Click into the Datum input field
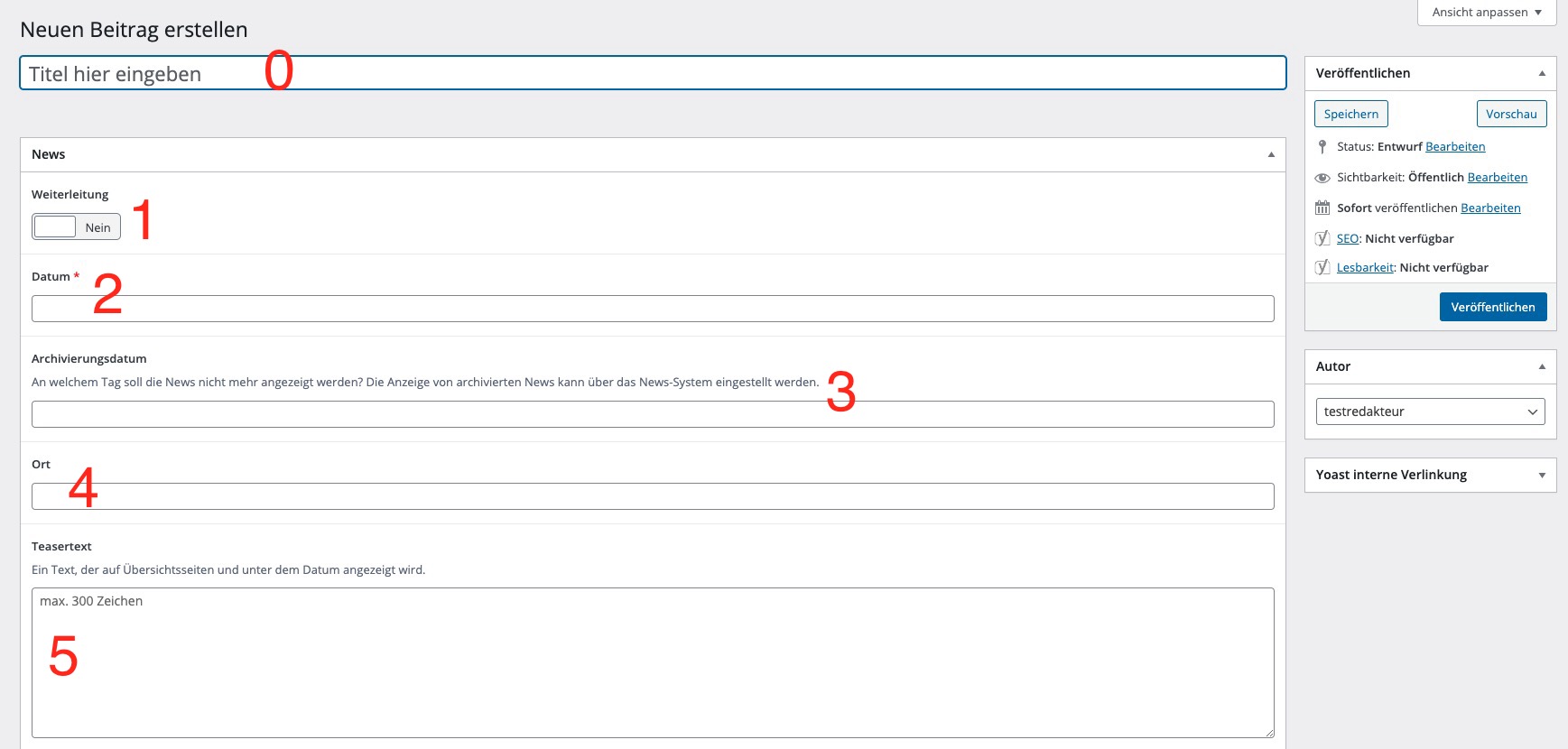1568x749 pixels. point(652,309)
